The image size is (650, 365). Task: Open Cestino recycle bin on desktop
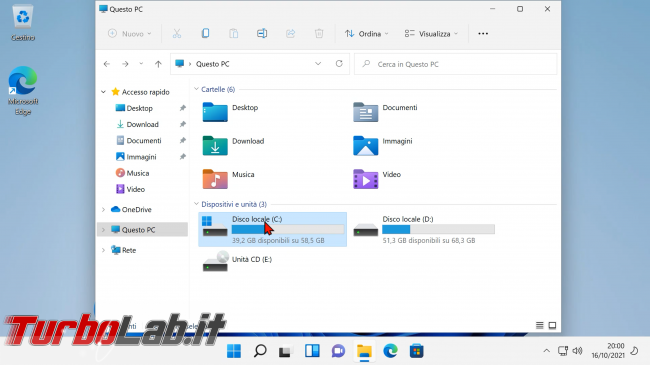[x=23, y=23]
